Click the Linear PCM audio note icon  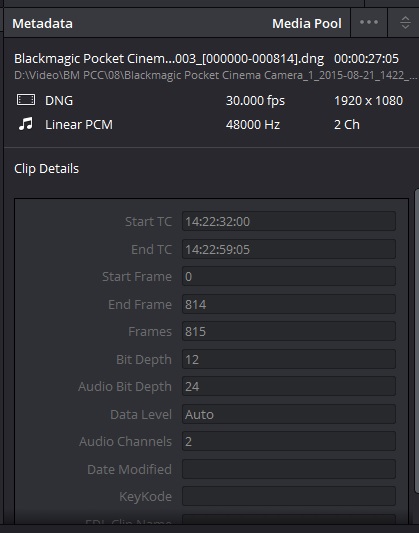click(25, 124)
